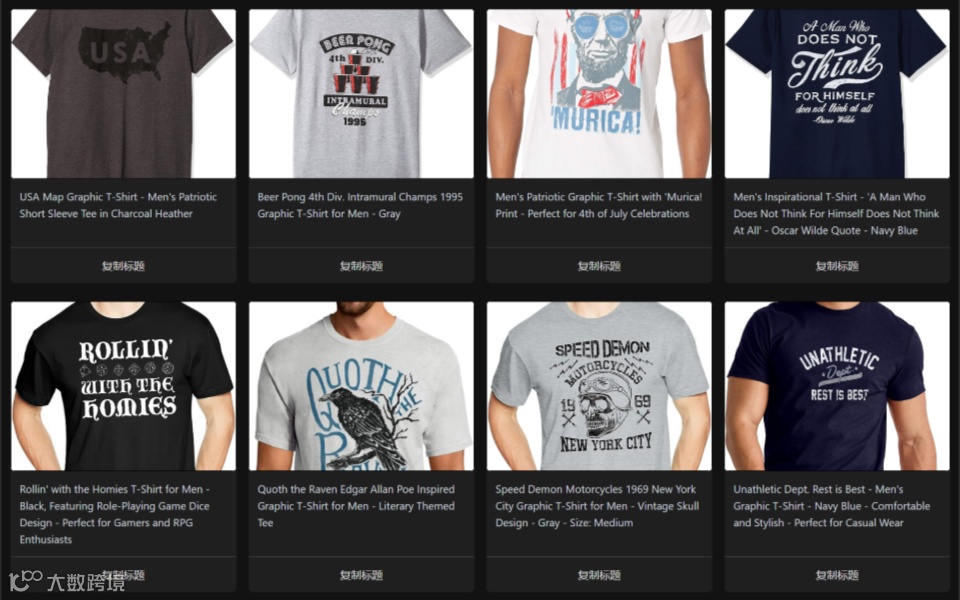Click the Speed Demon Motorcycles 1969 title text
Viewport: 960px width, 600px height.
click(597, 506)
